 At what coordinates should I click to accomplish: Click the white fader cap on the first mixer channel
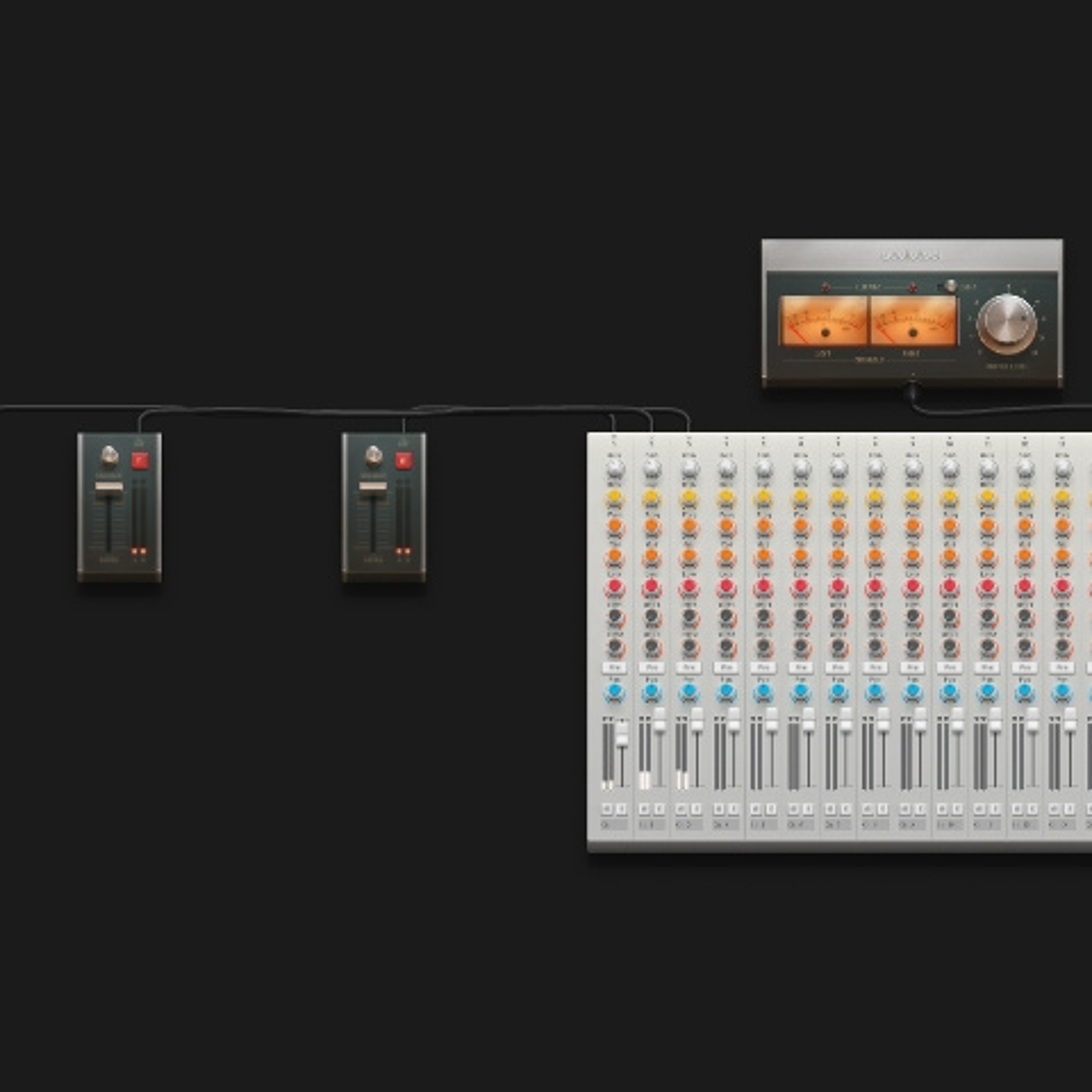click(622, 733)
